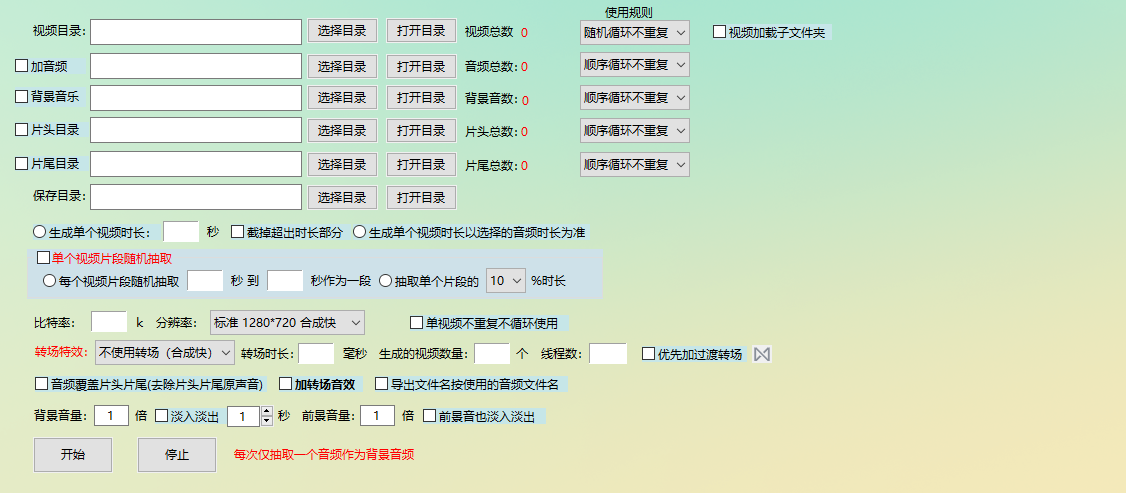This screenshot has height=493, width=1126.
Task: Click the 前景音量 multiplier field
Action: click(x=378, y=415)
